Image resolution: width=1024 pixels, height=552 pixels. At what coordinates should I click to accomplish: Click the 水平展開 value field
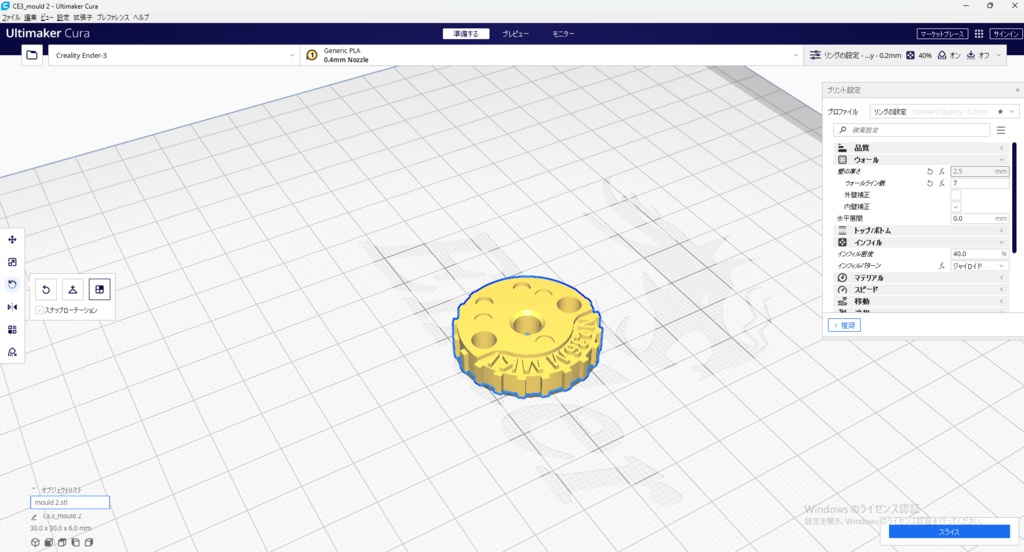click(980, 219)
